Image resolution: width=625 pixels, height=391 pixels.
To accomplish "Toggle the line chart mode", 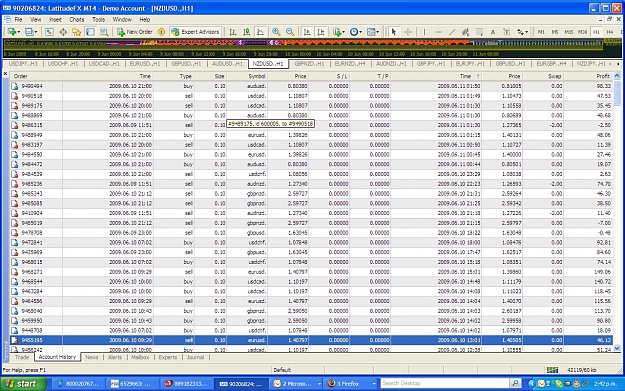I will point(260,32).
